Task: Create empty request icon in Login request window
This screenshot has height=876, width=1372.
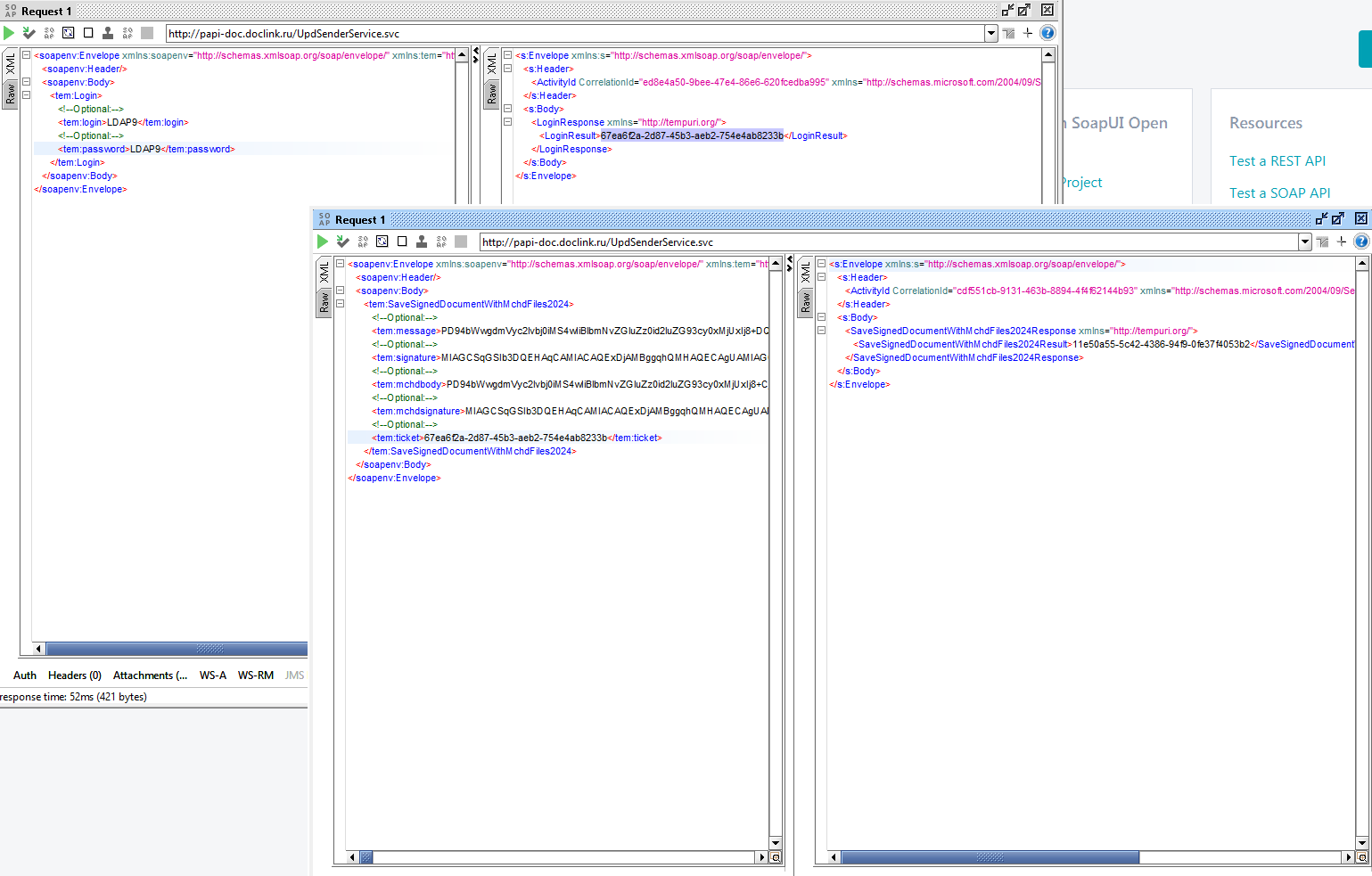Action: [x=88, y=33]
